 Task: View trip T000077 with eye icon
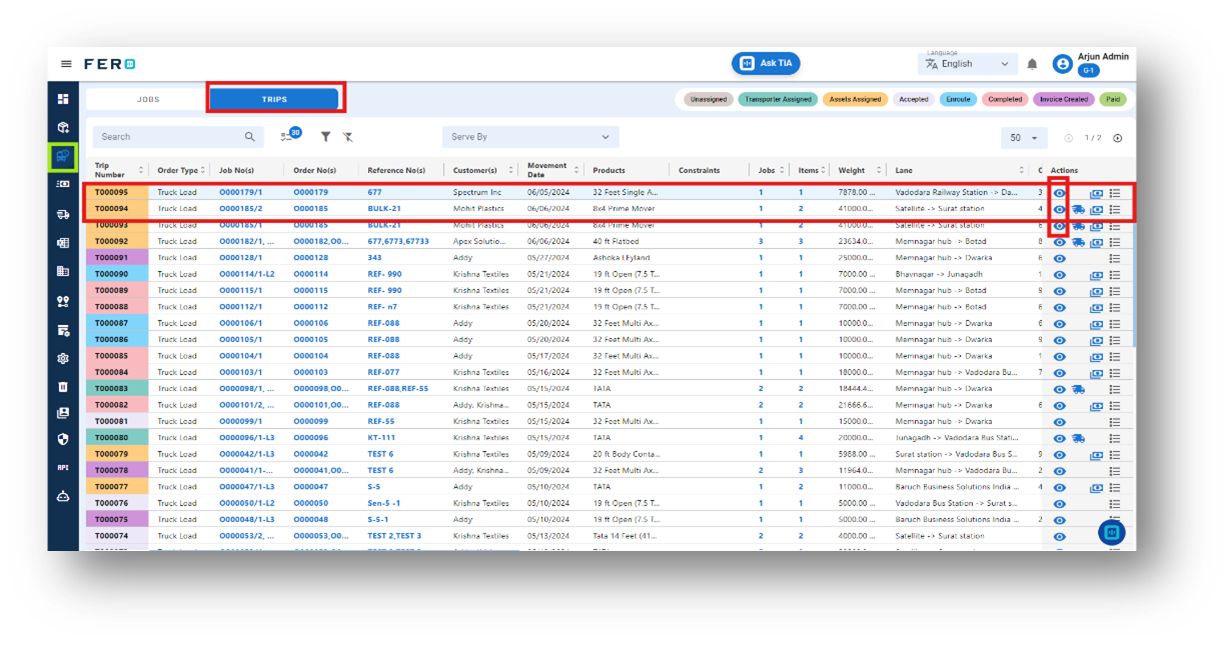1060,487
